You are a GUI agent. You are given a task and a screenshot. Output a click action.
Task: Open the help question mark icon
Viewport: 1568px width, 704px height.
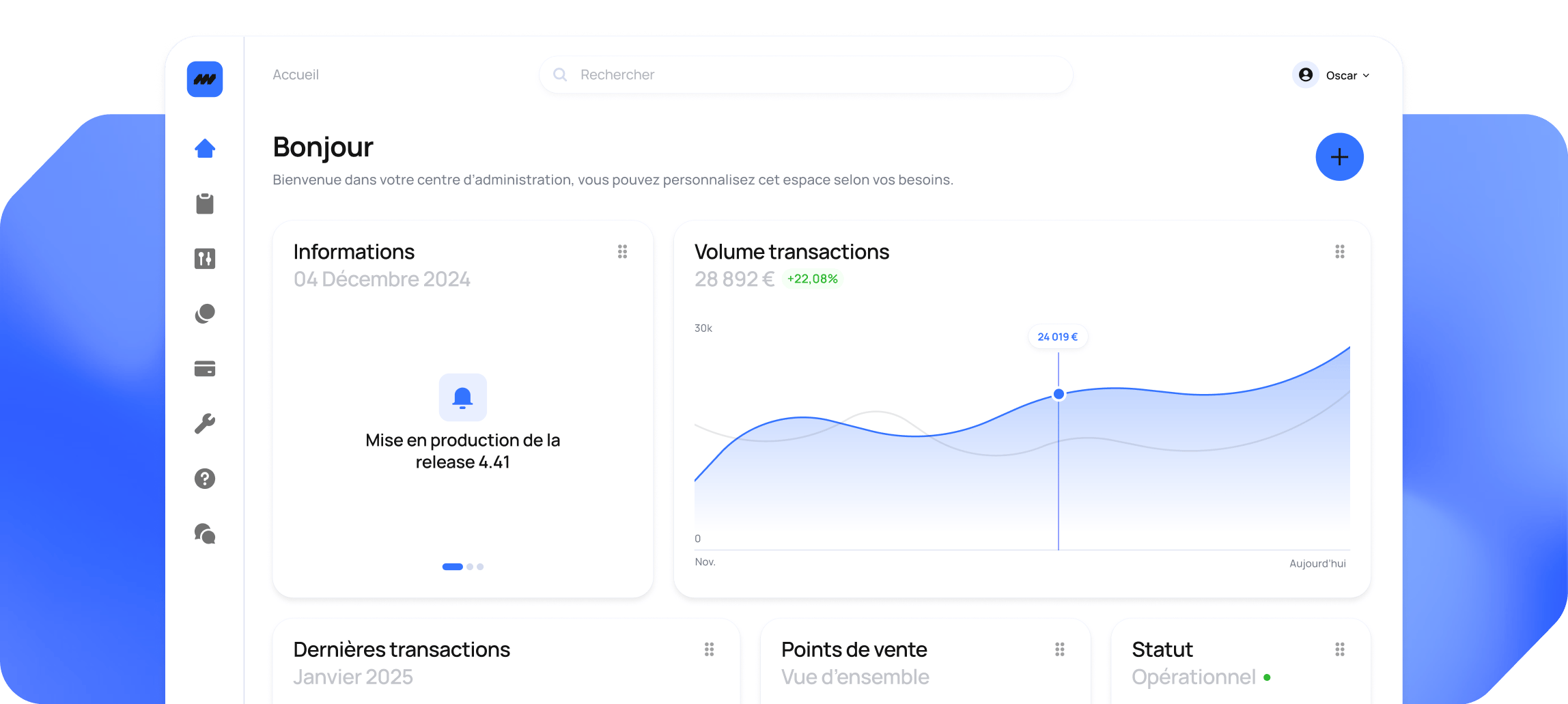click(205, 479)
